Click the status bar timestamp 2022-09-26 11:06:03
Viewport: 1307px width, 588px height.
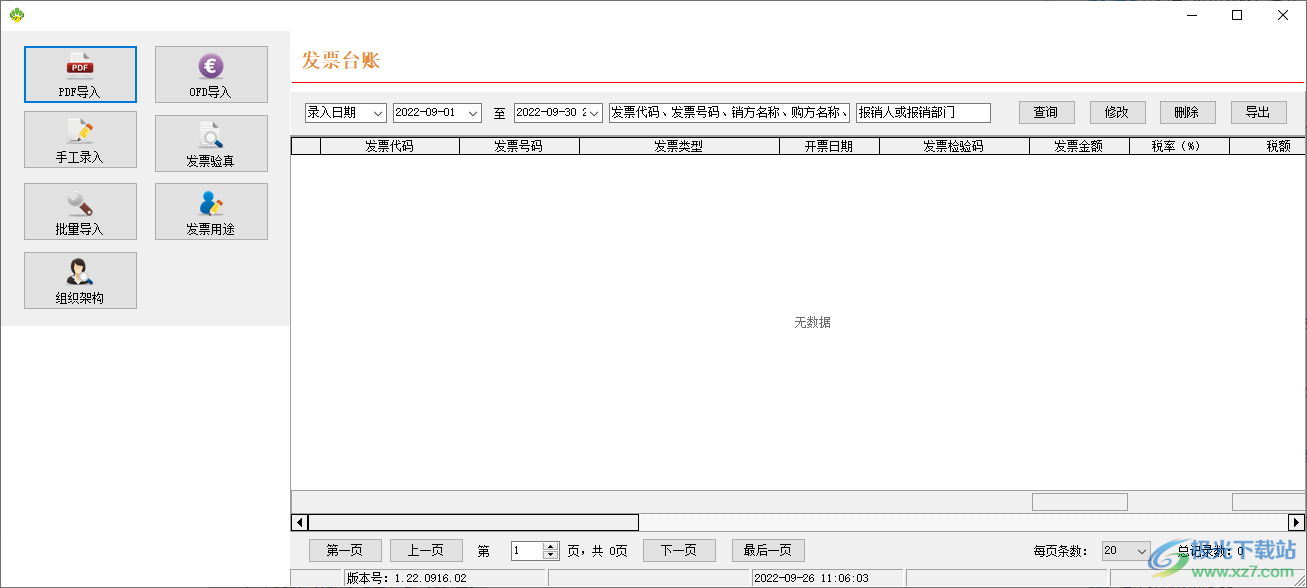[811, 578]
